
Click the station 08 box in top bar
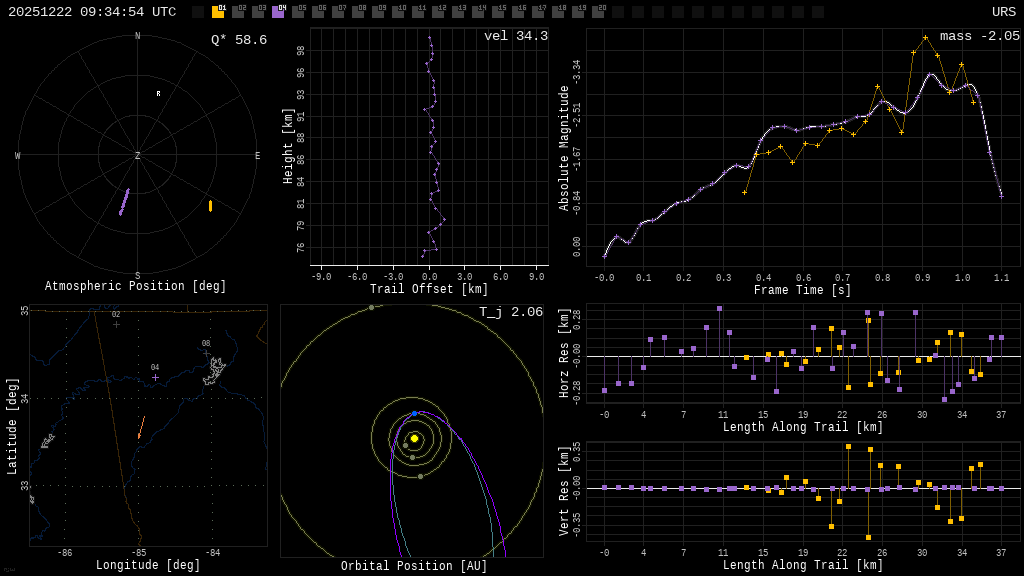[358, 12]
